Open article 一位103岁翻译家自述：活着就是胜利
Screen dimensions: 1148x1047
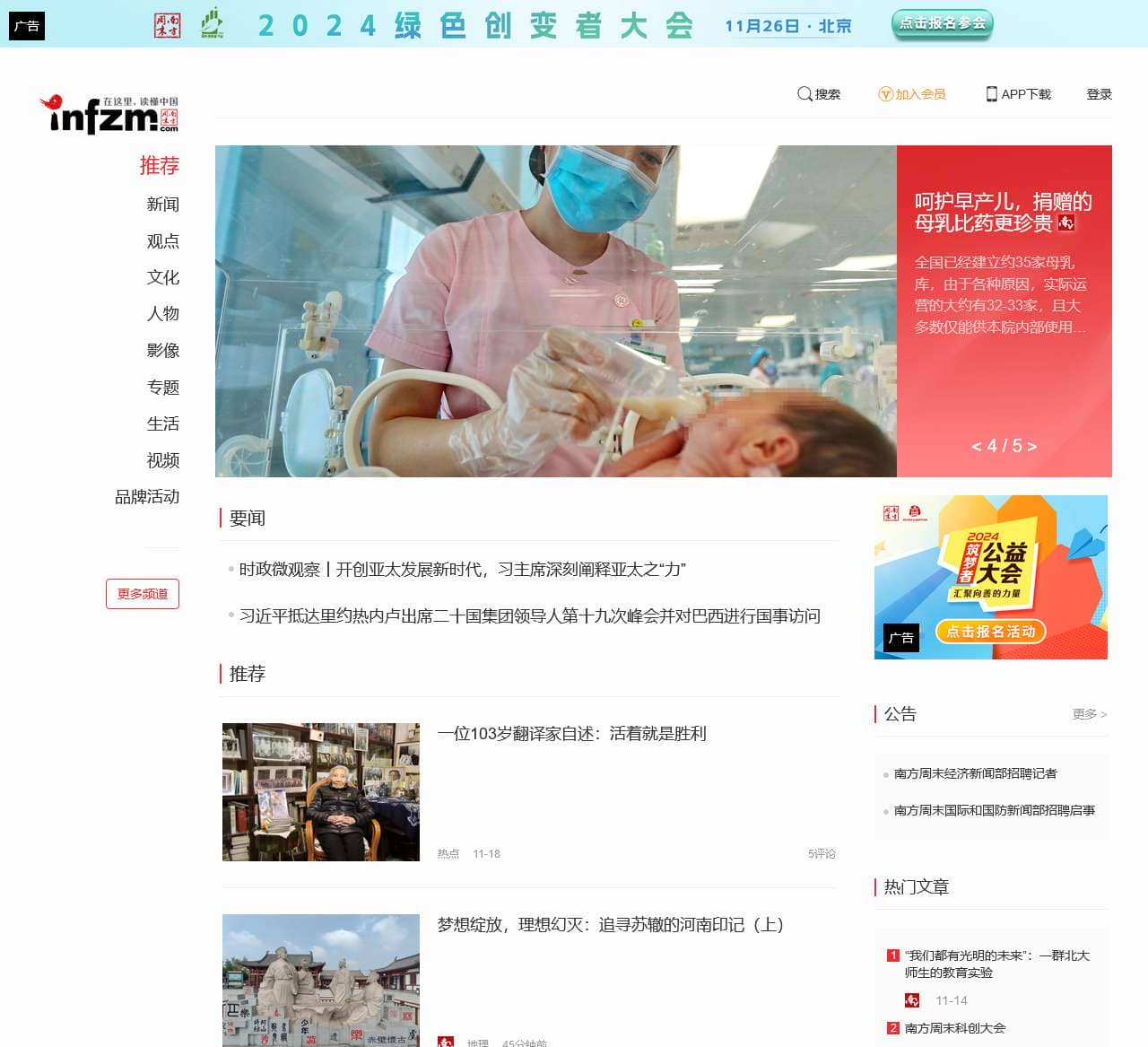click(x=572, y=734)
